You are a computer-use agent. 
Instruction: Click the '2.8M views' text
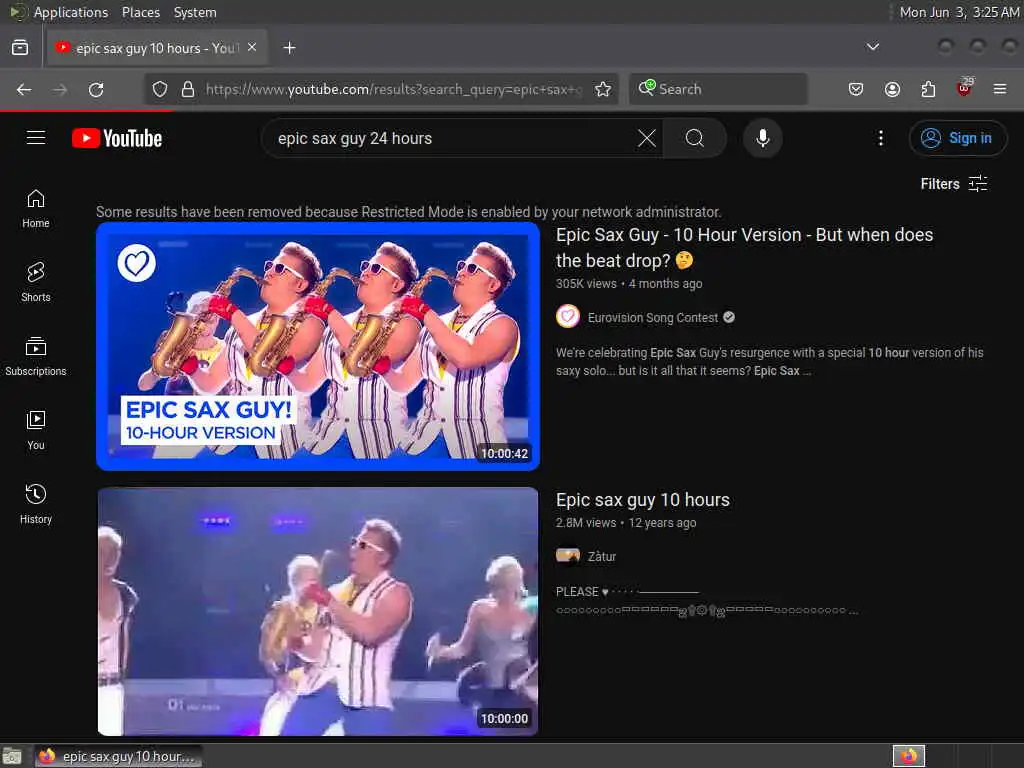pyautogui.click(x=586, y=523)
